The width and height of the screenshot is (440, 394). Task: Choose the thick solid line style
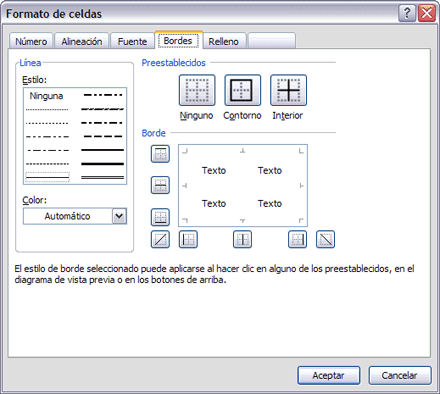click(x=103, y=164)
